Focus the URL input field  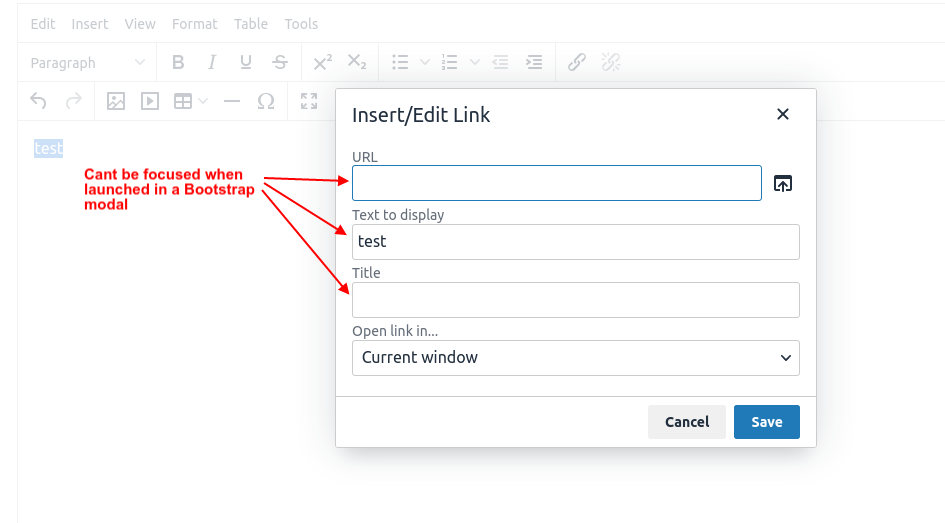(557, 183)
